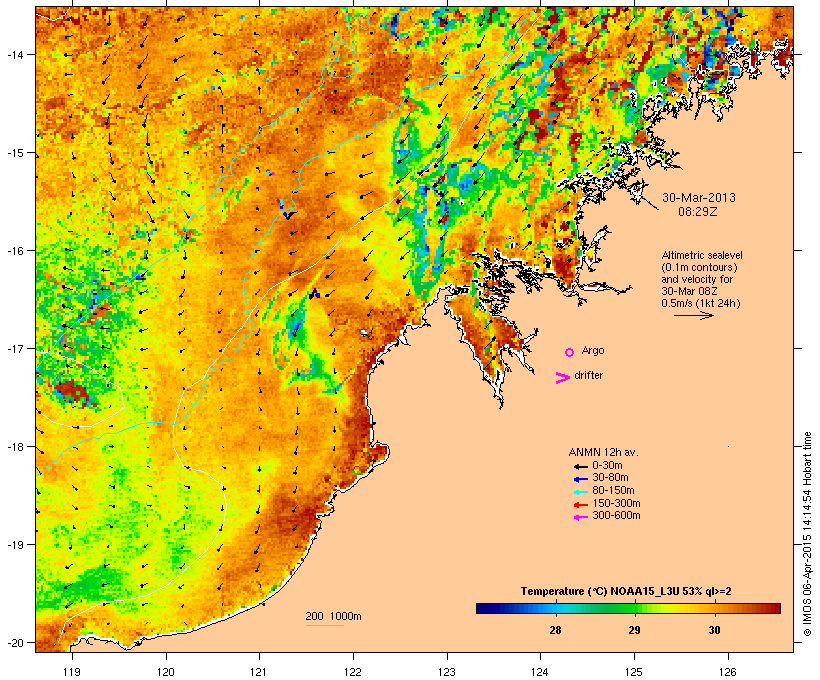Click the latitude axis label -20
The width and height of the screenshot is (820, 680).
coord(15,642)
